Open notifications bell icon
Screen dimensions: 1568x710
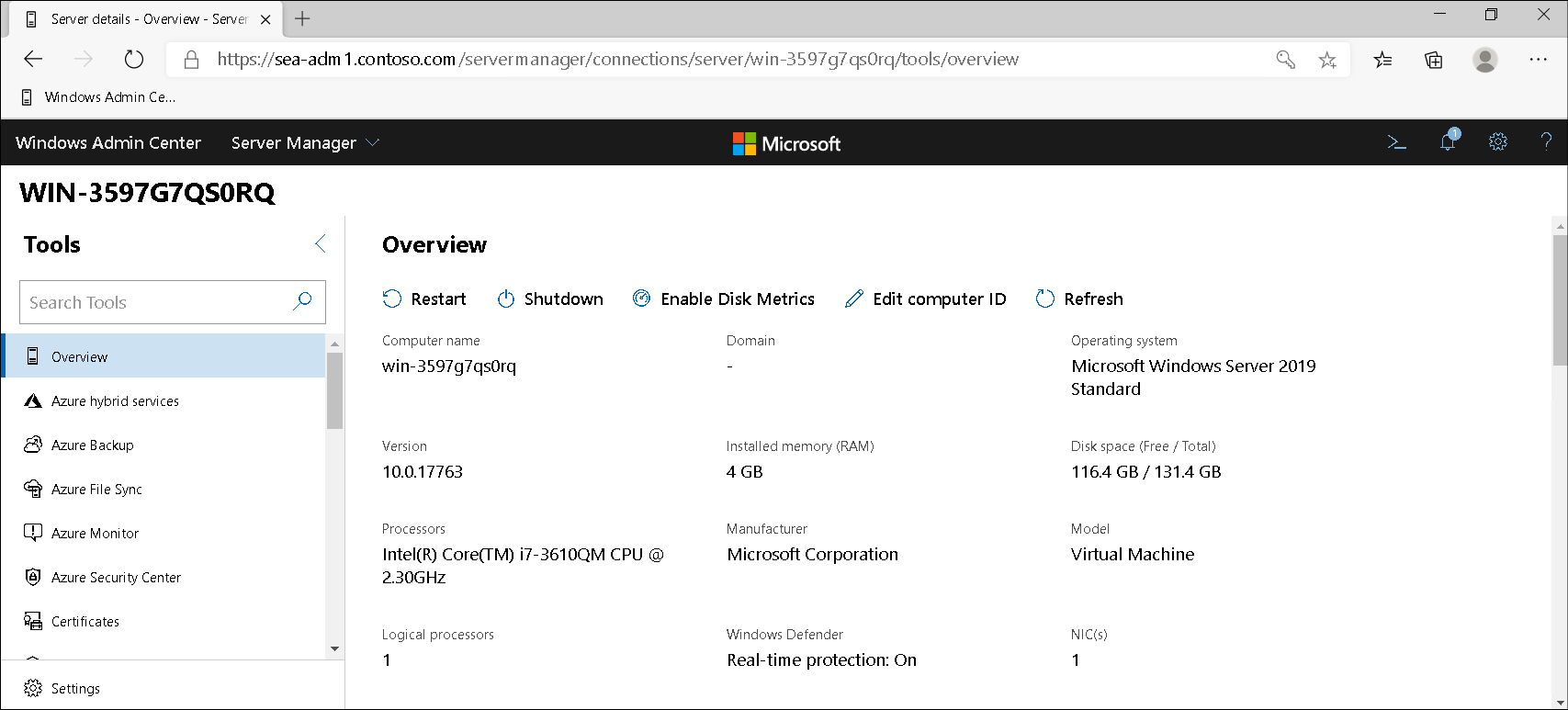tap(1449, 141)
